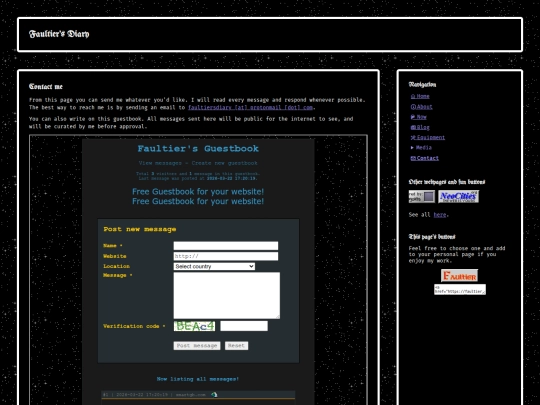Click into the Message text area
The width and height of the screenshot is (540, 405).
point(227,295)
